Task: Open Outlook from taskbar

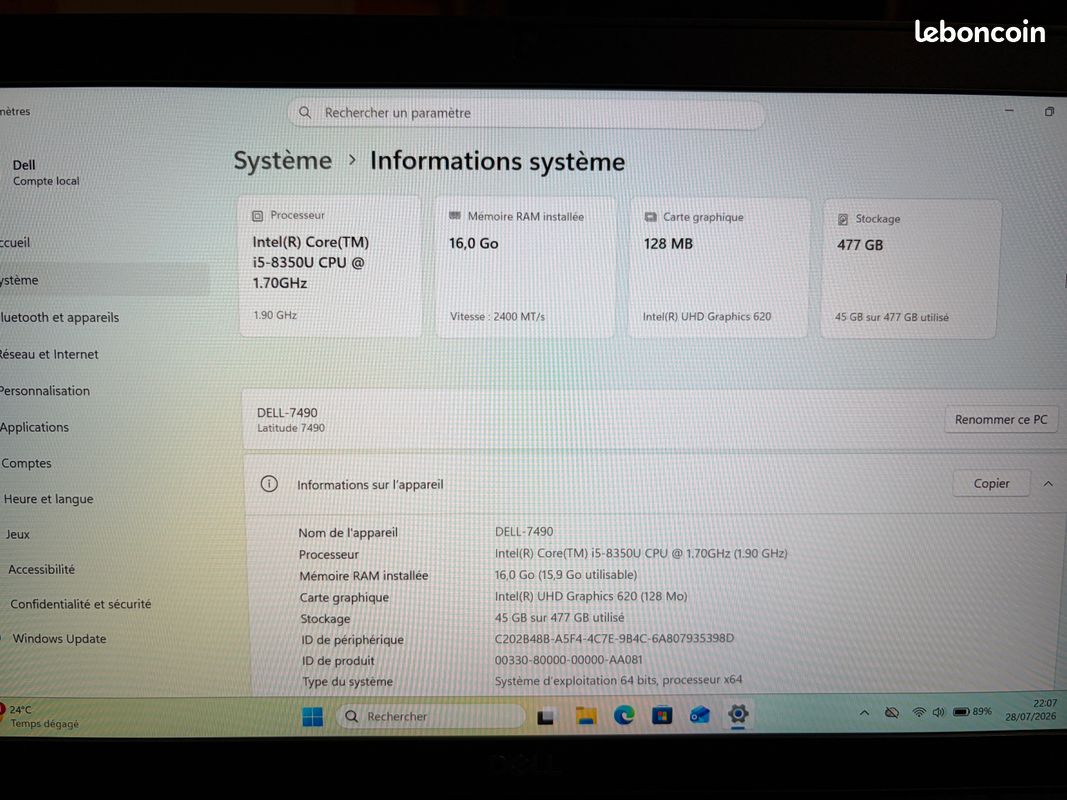Action: [x=700, y=715]
